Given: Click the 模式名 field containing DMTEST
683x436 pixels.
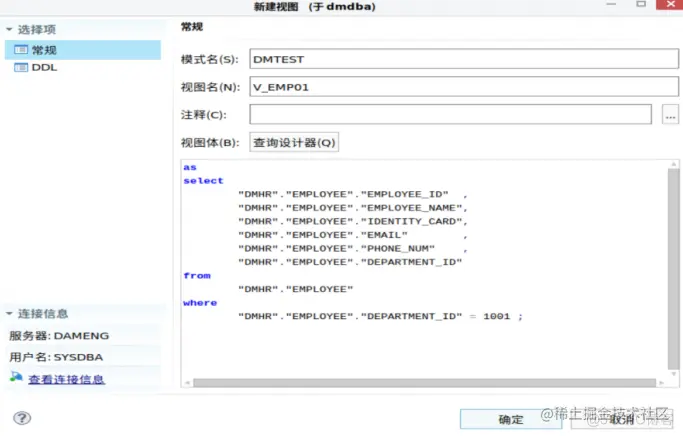Looking at the screenshot, I should click(x=464, y=59).
